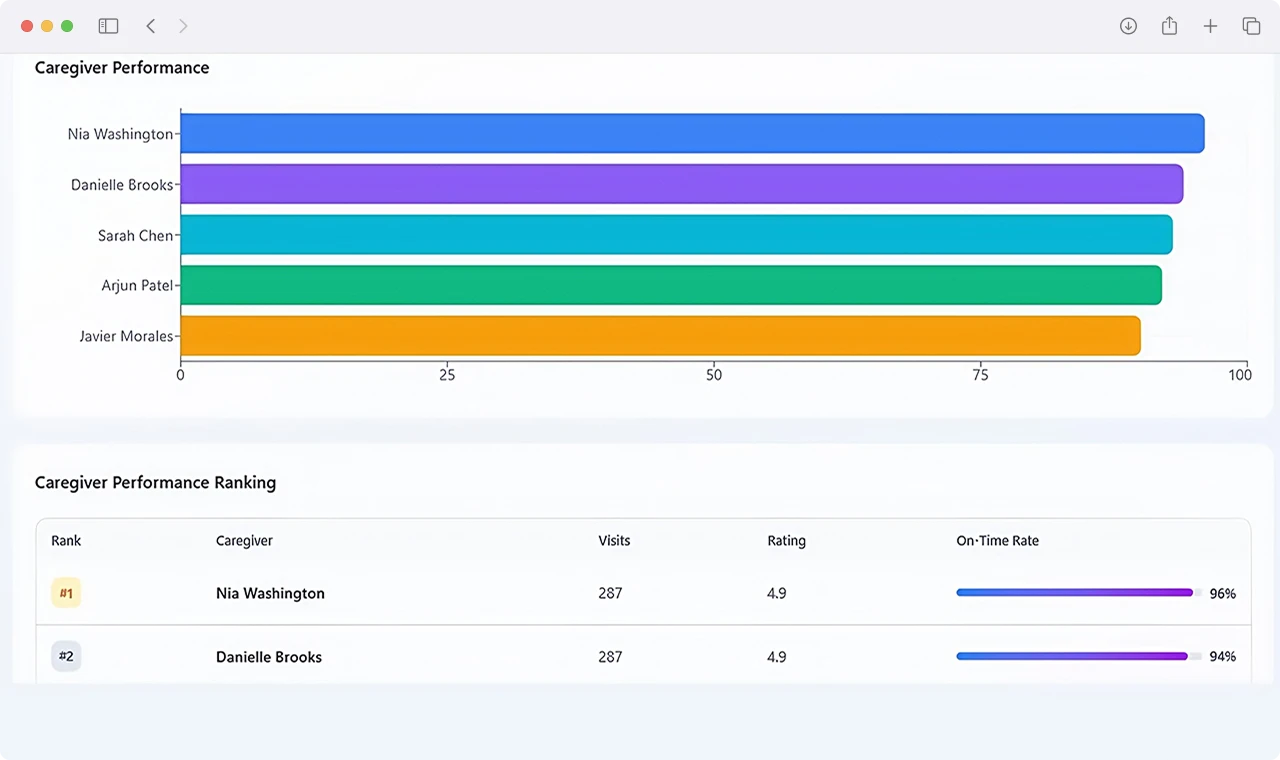Click the 94% on-time rate value

pos(1223,657)
